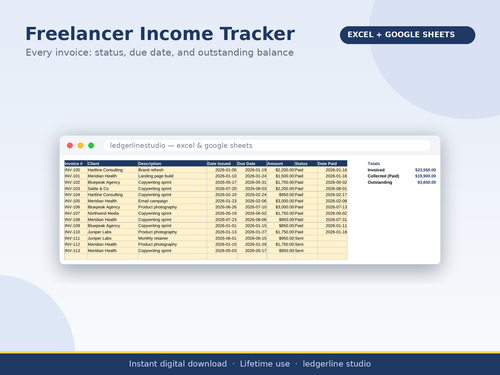Click the yellow minimize dot in mock window
500x375 pixels.
80,145
